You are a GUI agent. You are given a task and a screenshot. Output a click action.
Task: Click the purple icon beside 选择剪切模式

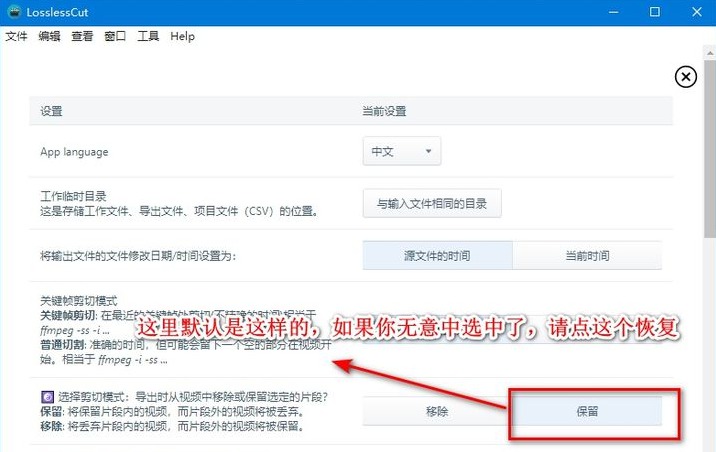(x=47, y=397)
